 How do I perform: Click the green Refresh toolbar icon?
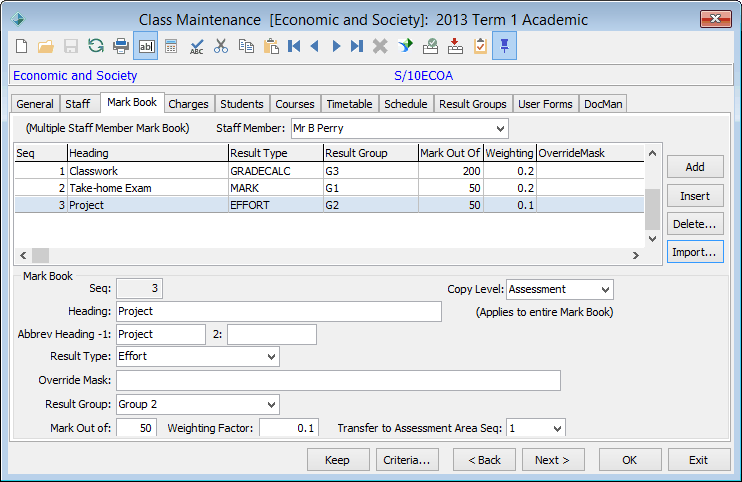(x=96, y=46)
